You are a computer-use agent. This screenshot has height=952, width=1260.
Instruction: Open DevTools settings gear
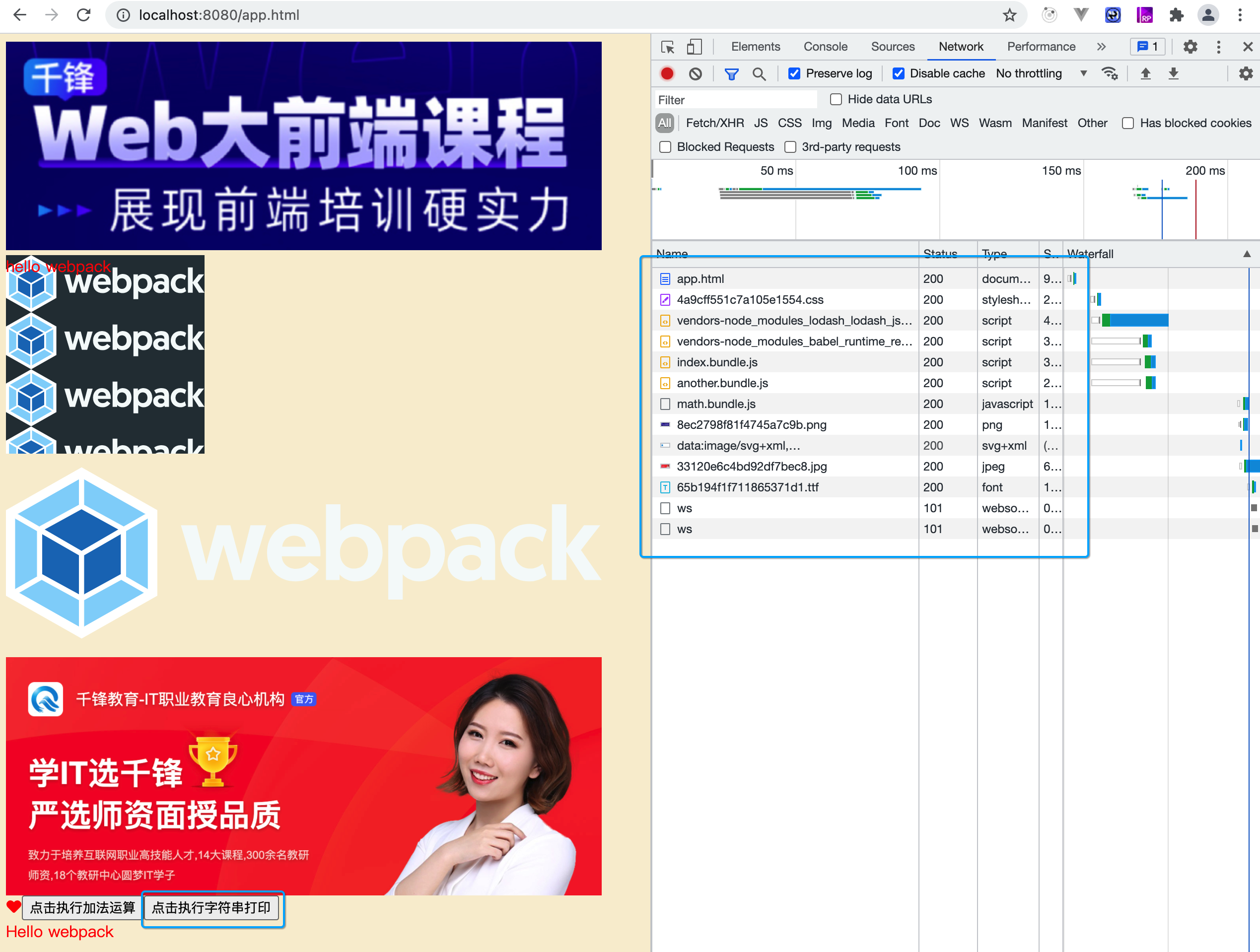tap(1190, 47)
